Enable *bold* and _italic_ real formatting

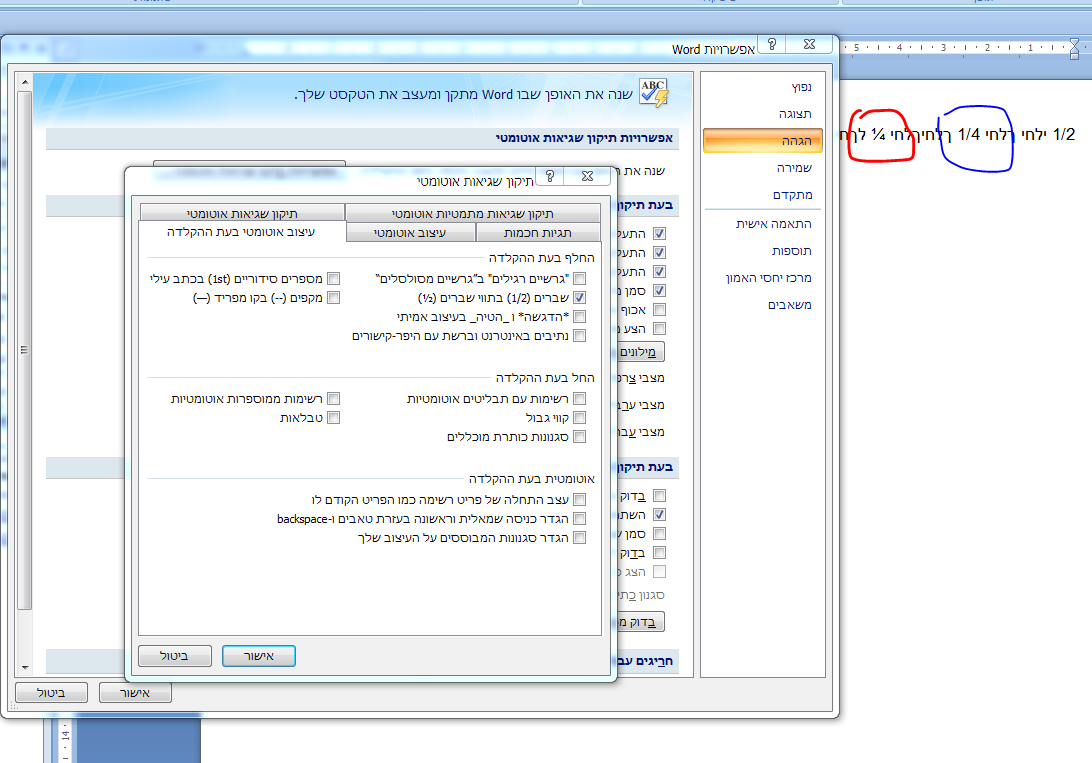click(x=579, y=317)
